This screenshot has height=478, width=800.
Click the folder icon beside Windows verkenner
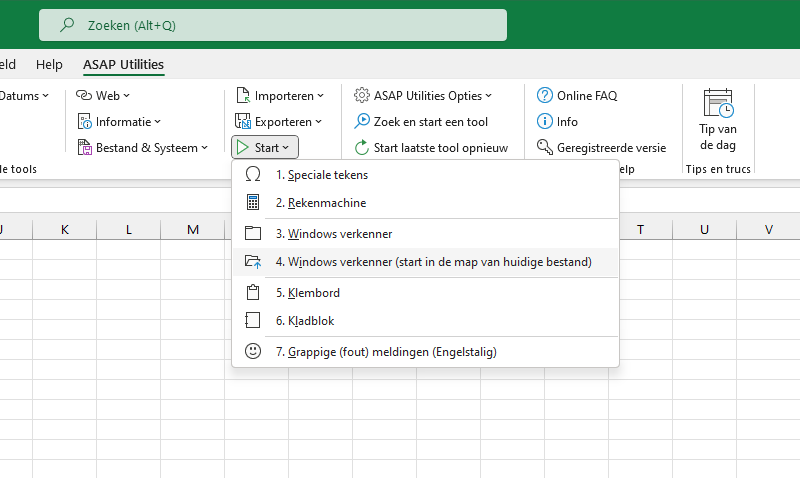(253, 234)
